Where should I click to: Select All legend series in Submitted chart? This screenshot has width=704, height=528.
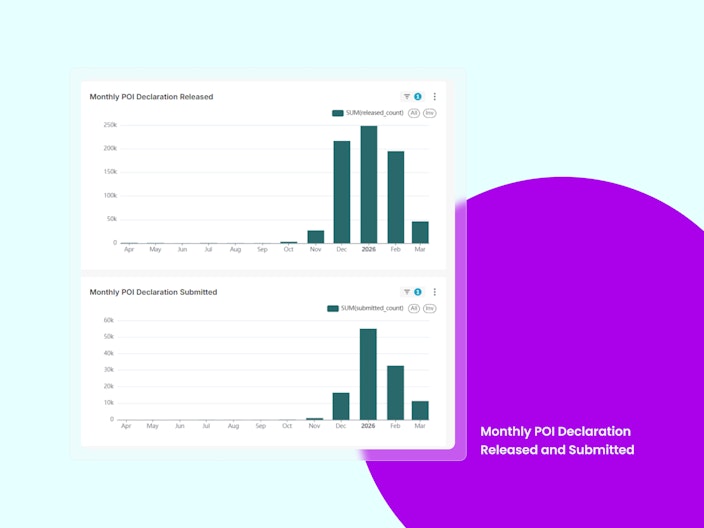pyautogui.click(x=414, y=308)
